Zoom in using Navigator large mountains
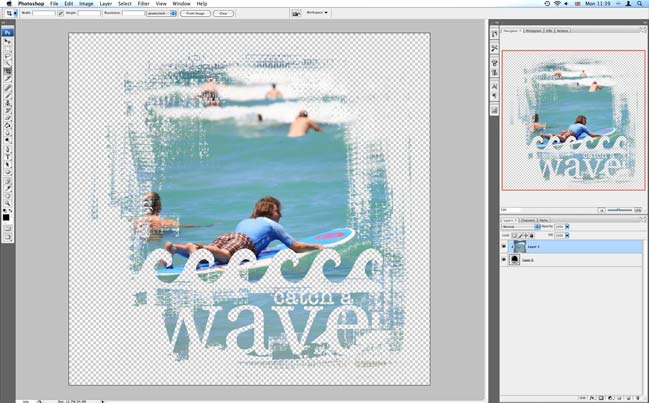Viewport: 649px width, 403px height. (x=638, y=210)
